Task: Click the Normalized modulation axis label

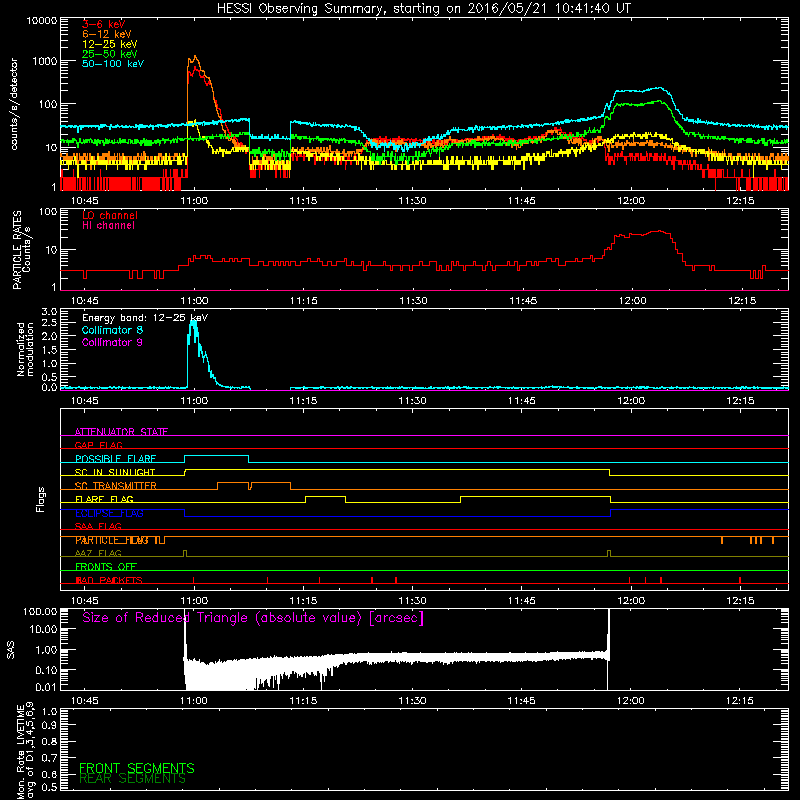Action: click(x=25, y=349)
